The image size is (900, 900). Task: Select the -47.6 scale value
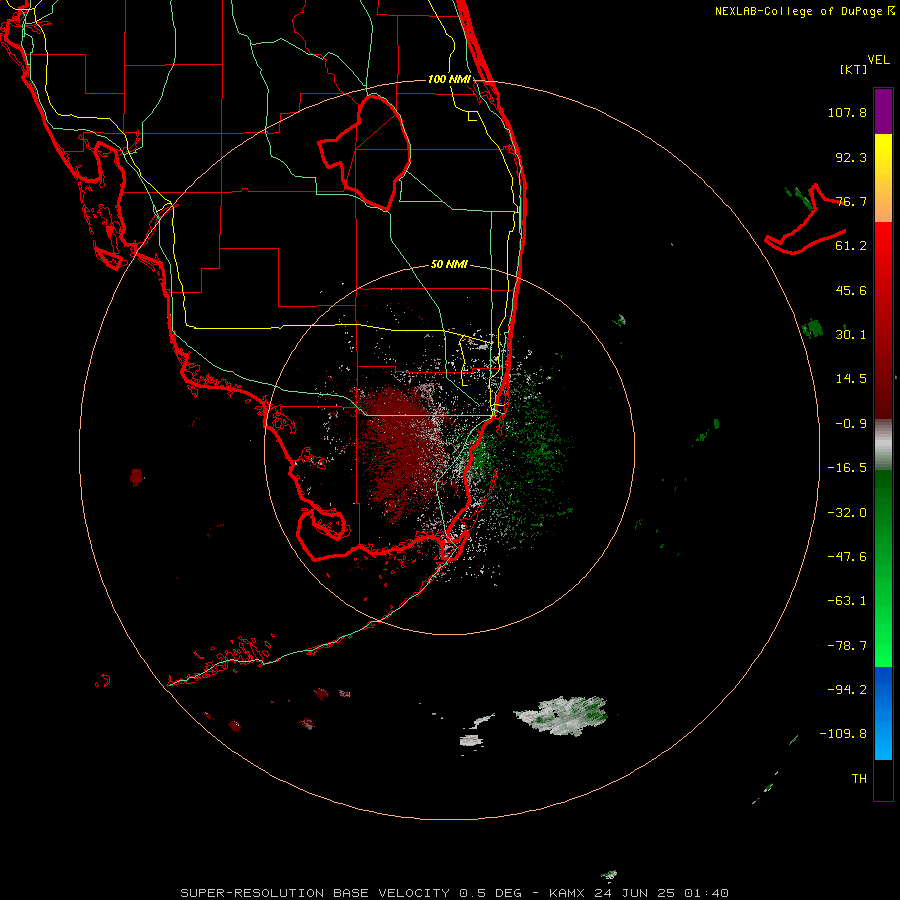[847, 557]
